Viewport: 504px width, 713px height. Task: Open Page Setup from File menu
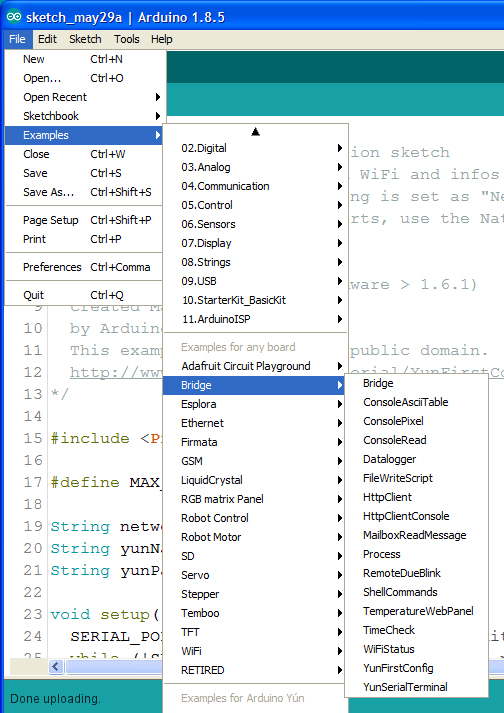coord(84,220)
